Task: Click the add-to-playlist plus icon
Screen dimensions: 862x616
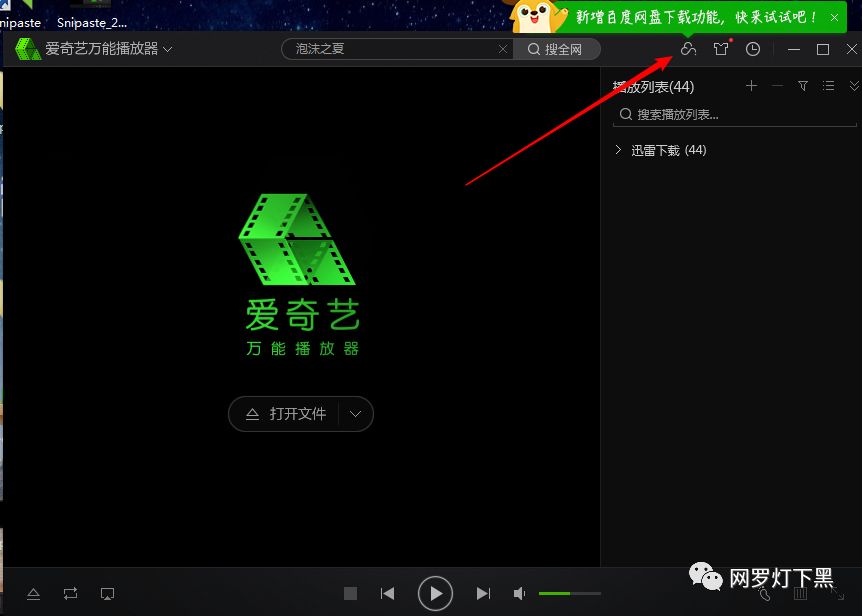Action: click(x=751, y=86)
